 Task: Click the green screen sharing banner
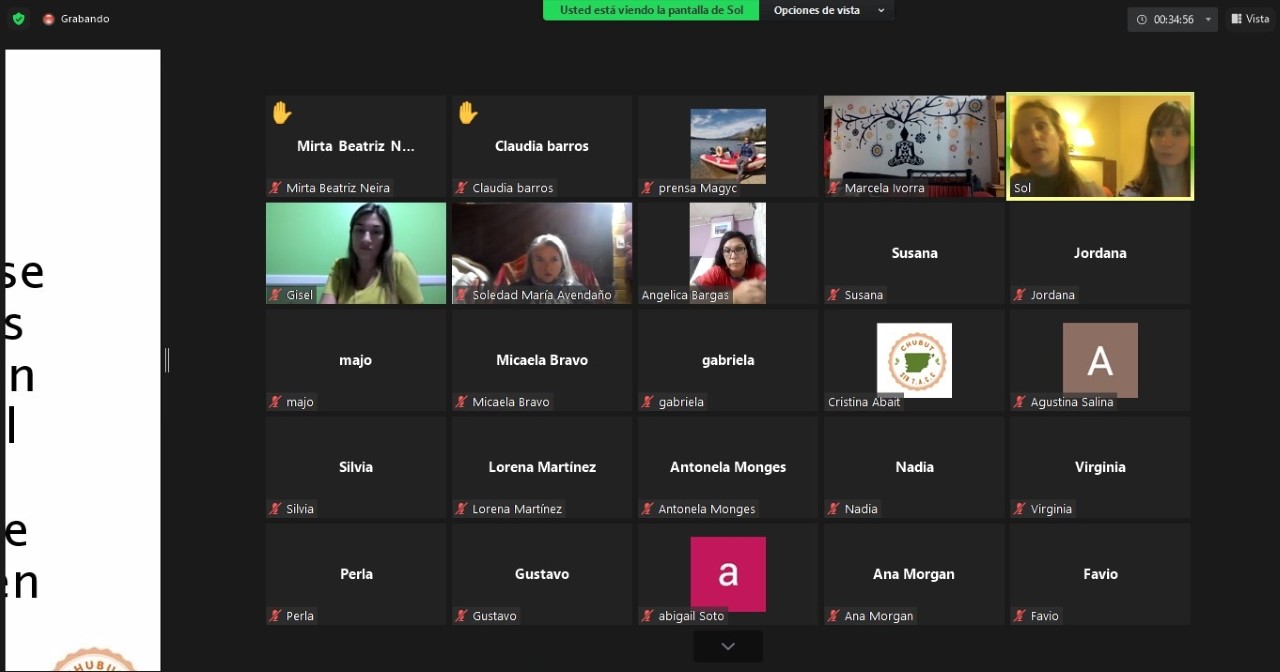coord(651,10)
